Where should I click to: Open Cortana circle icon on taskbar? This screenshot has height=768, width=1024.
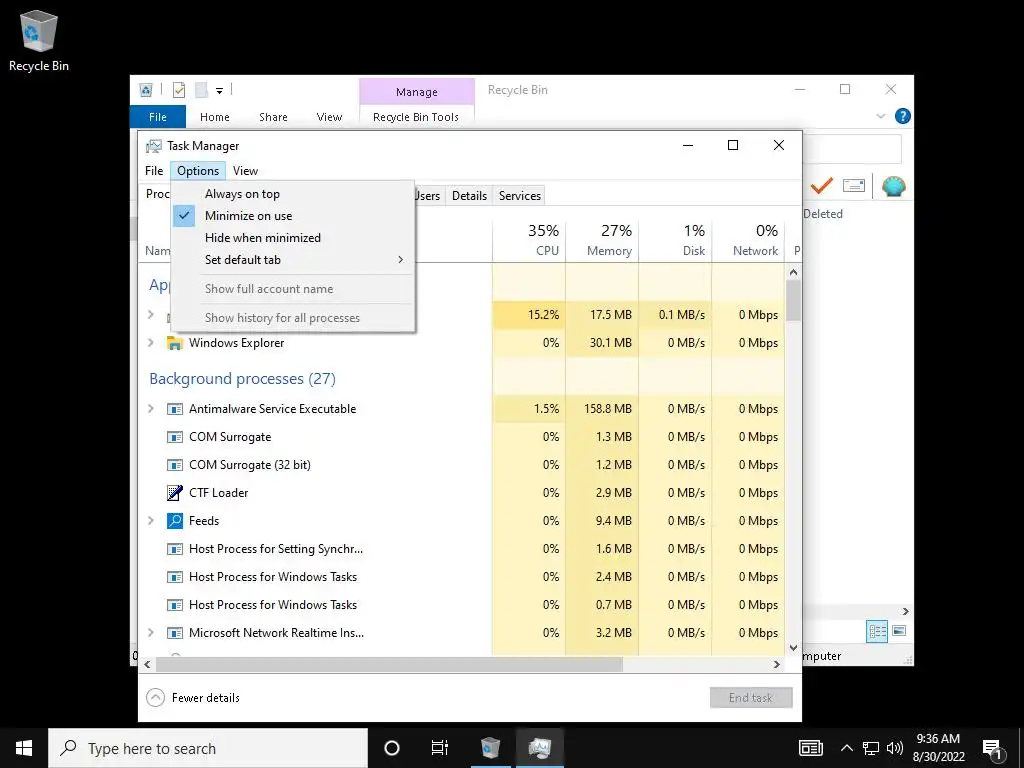point(391,748)
